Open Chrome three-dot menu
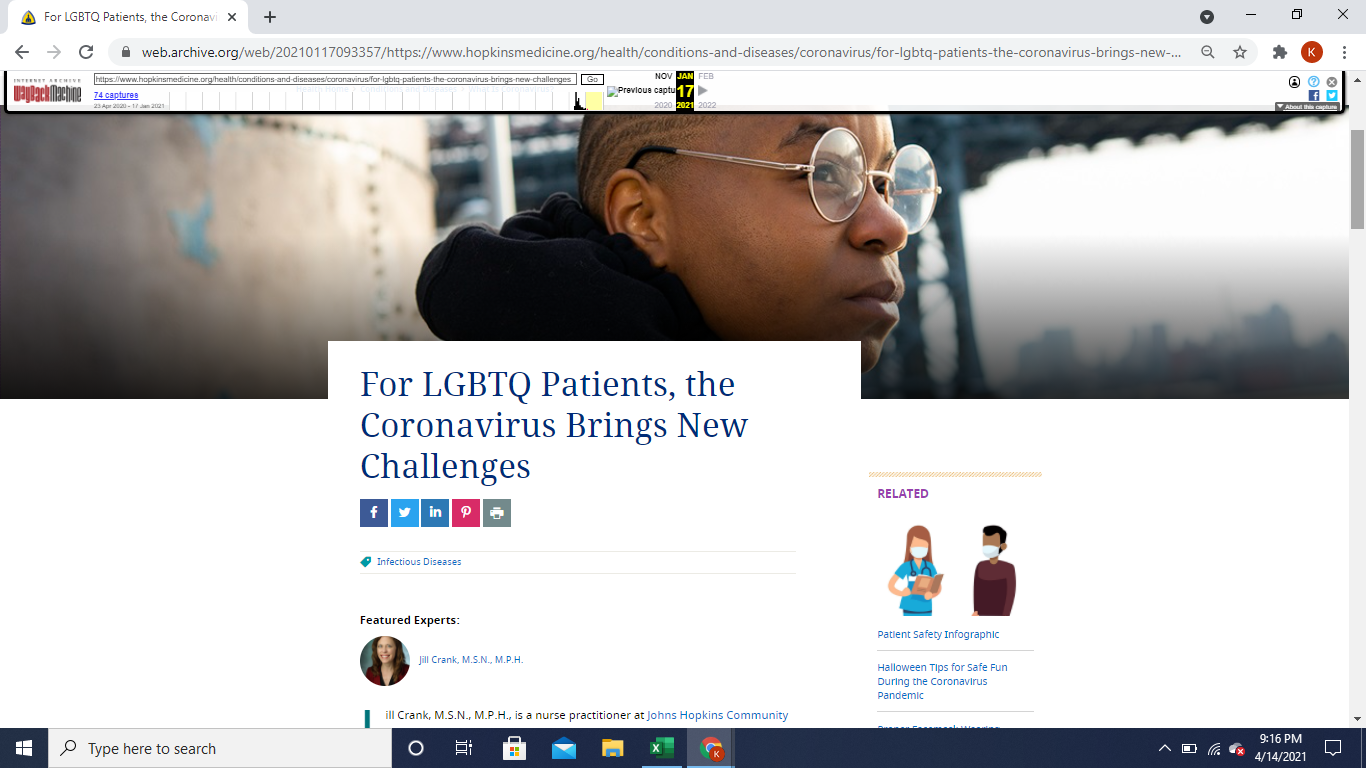The height and width of the screenshot is (768, 1366). coord(1344,52)
